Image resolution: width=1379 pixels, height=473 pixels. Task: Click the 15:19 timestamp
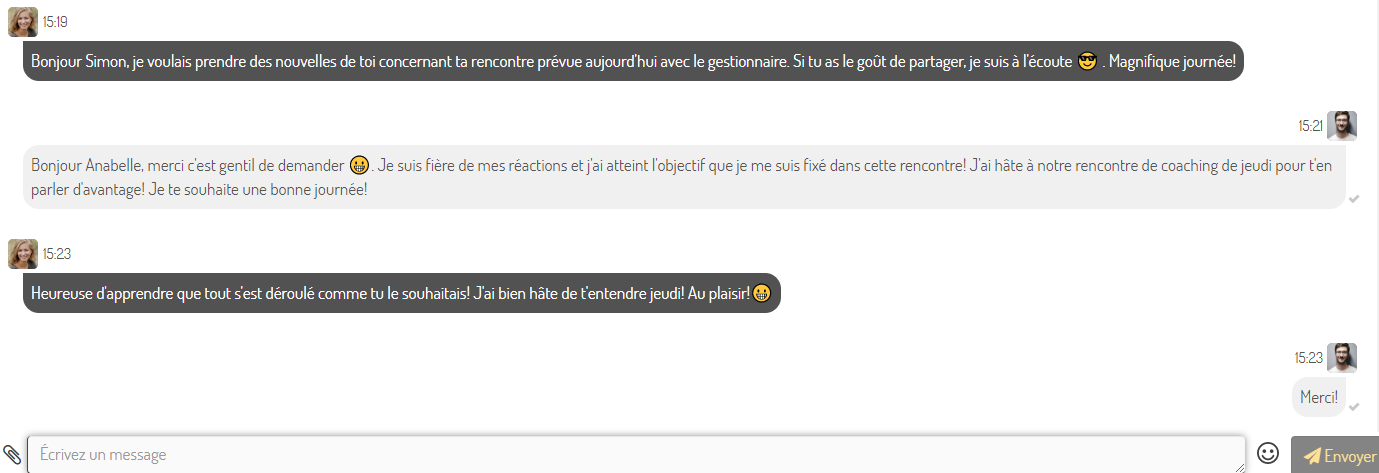tap(55, 22)
